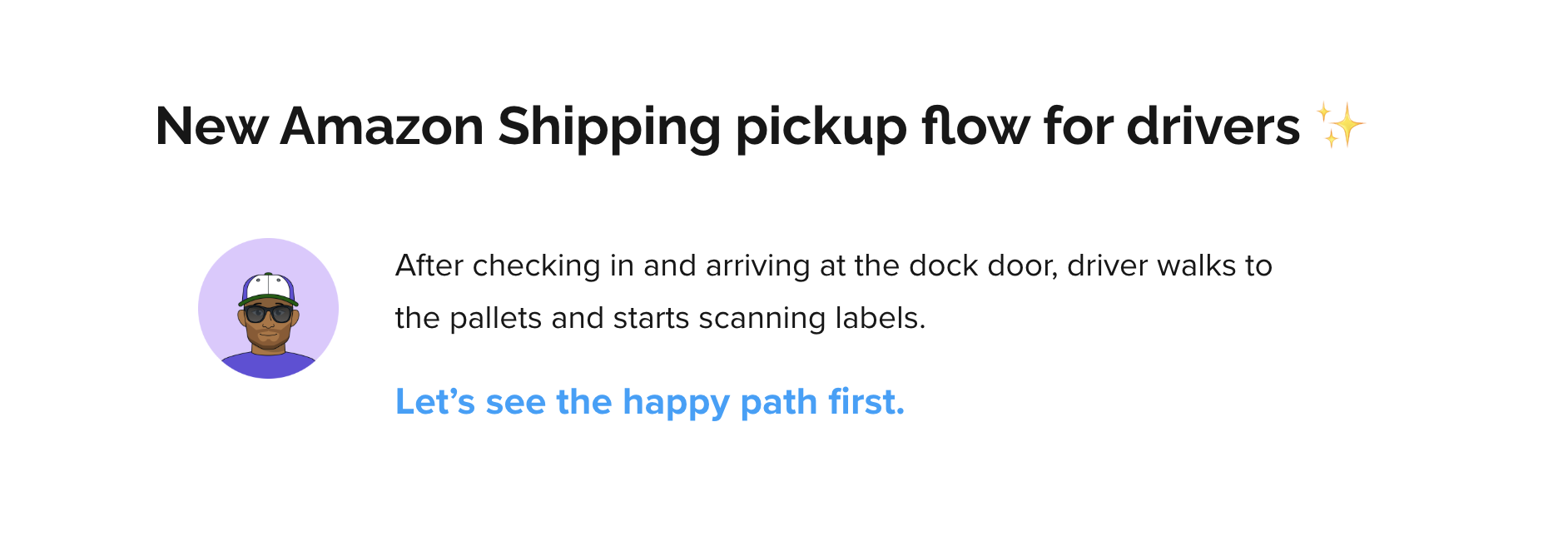Click the driver's purple shirt in avatar
The height and width of the screenshot is (556, 1568).
268,365
